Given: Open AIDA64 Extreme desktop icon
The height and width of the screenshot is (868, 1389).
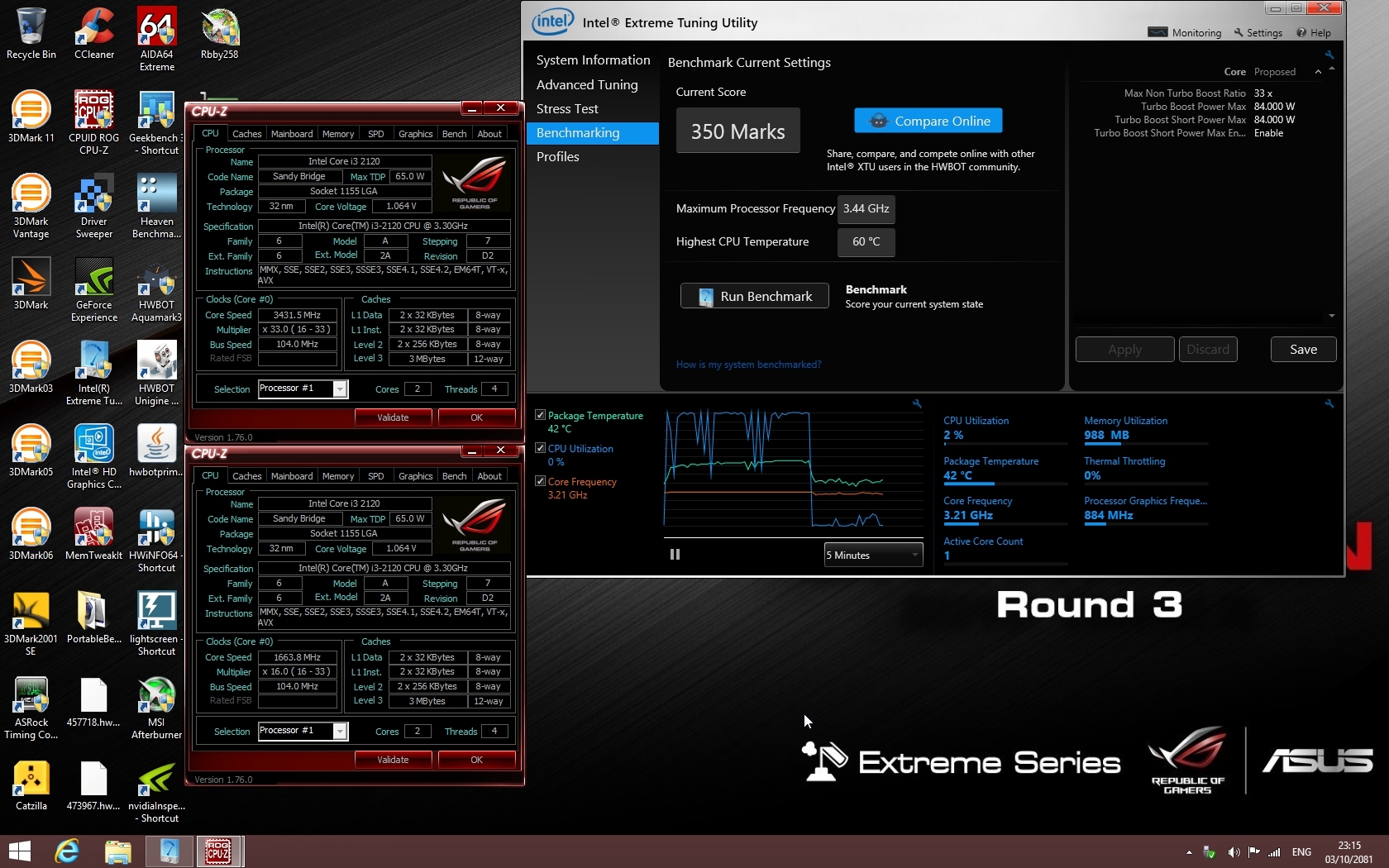Looking at the screenshot, I should (157, 39).
